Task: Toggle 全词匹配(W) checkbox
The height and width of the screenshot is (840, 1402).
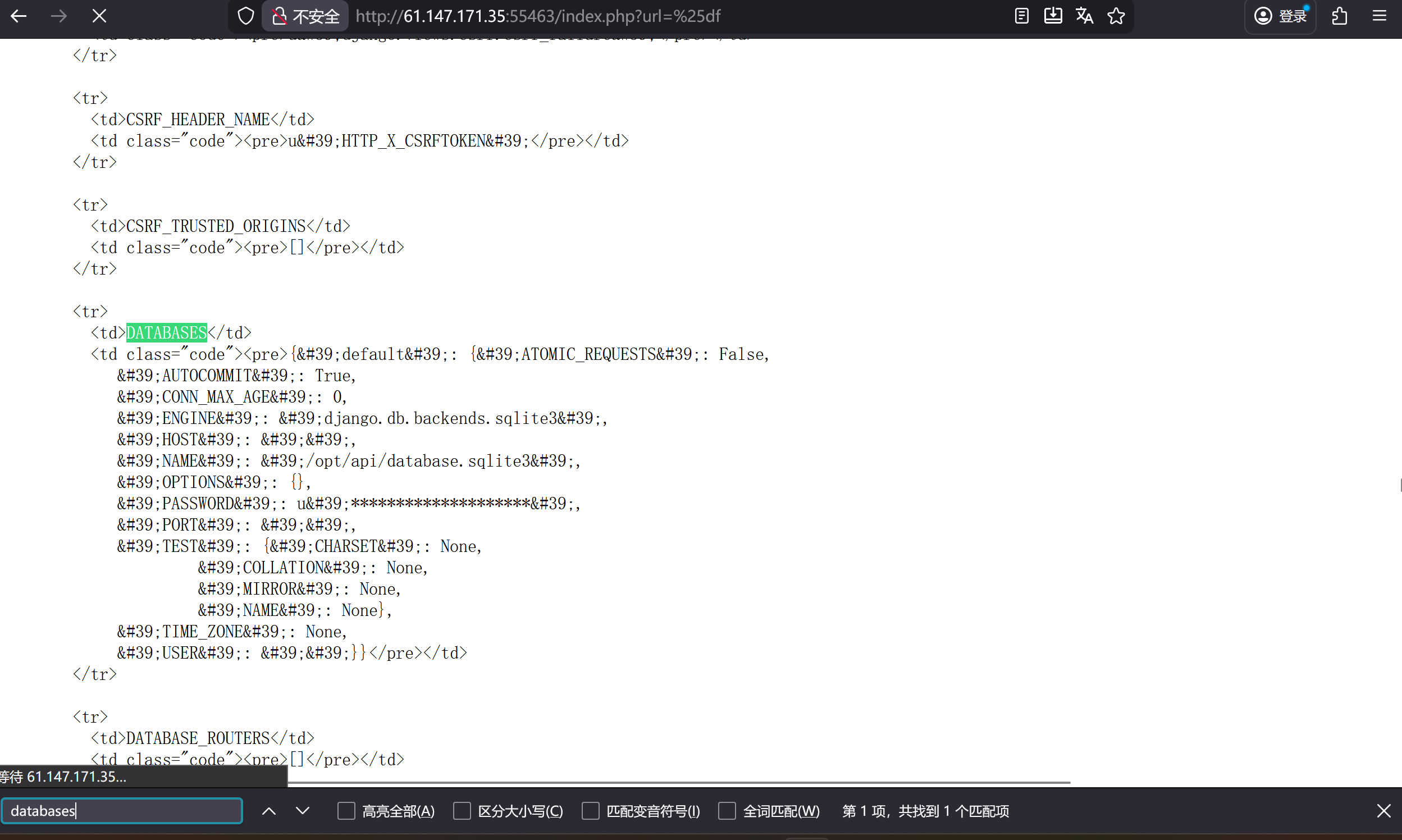Action: [727, 811]
